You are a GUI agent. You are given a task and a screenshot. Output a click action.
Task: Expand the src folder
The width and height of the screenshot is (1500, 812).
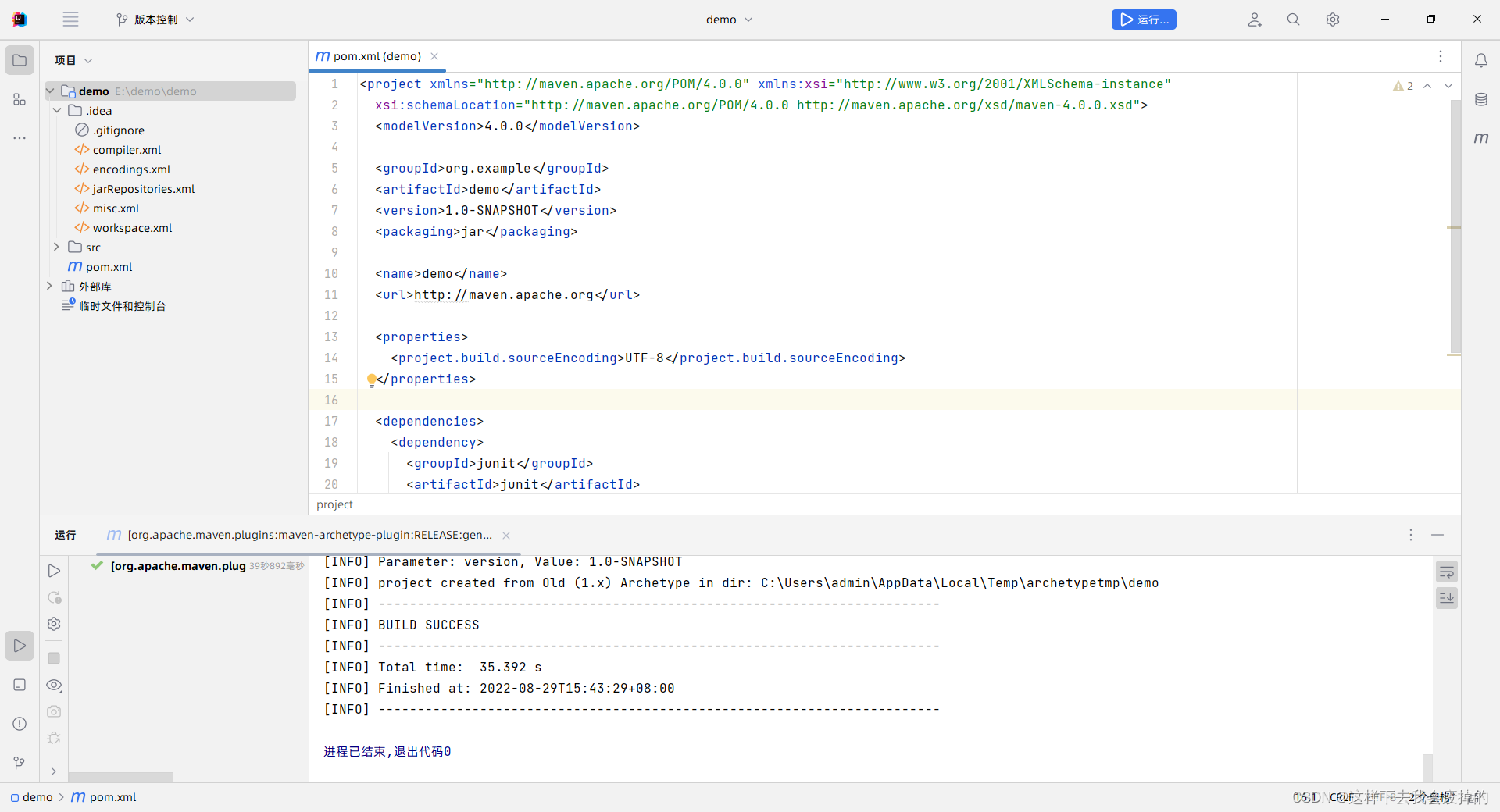tap(57, 248)
